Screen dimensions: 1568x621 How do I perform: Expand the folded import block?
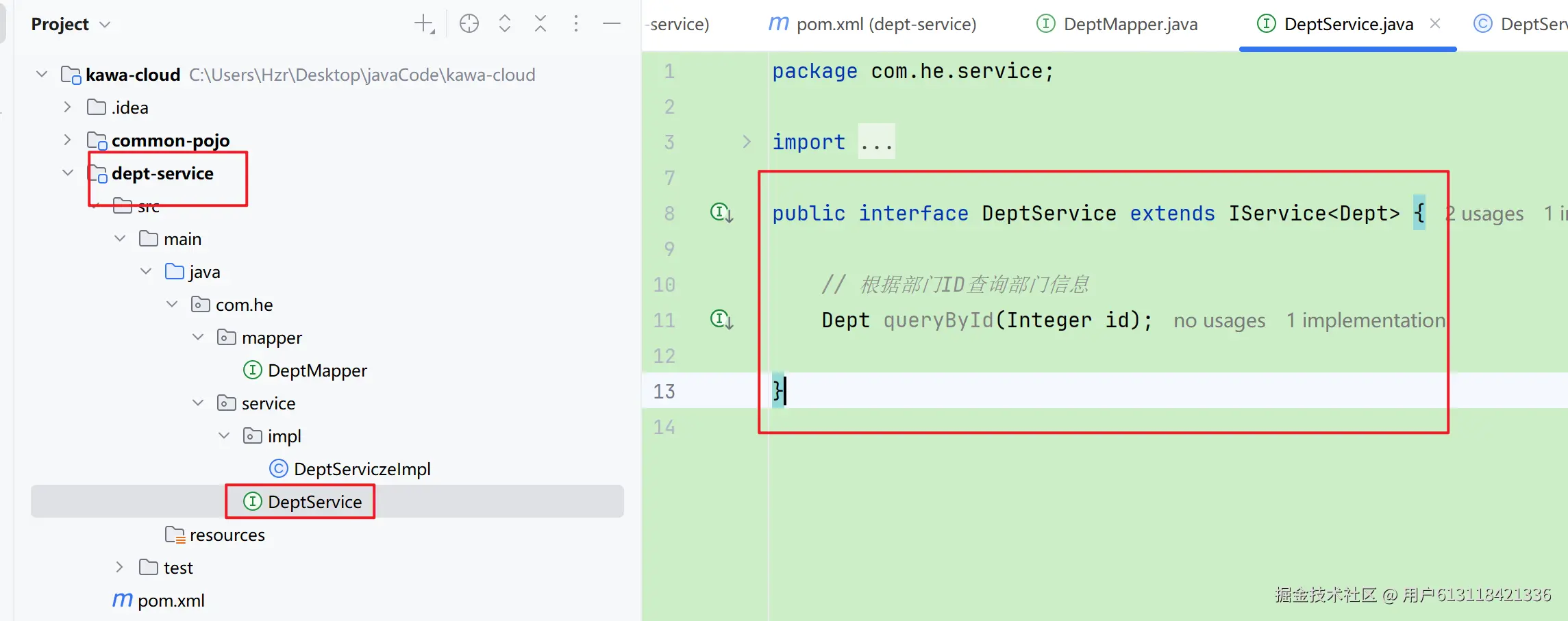click(x=747, y=142)
